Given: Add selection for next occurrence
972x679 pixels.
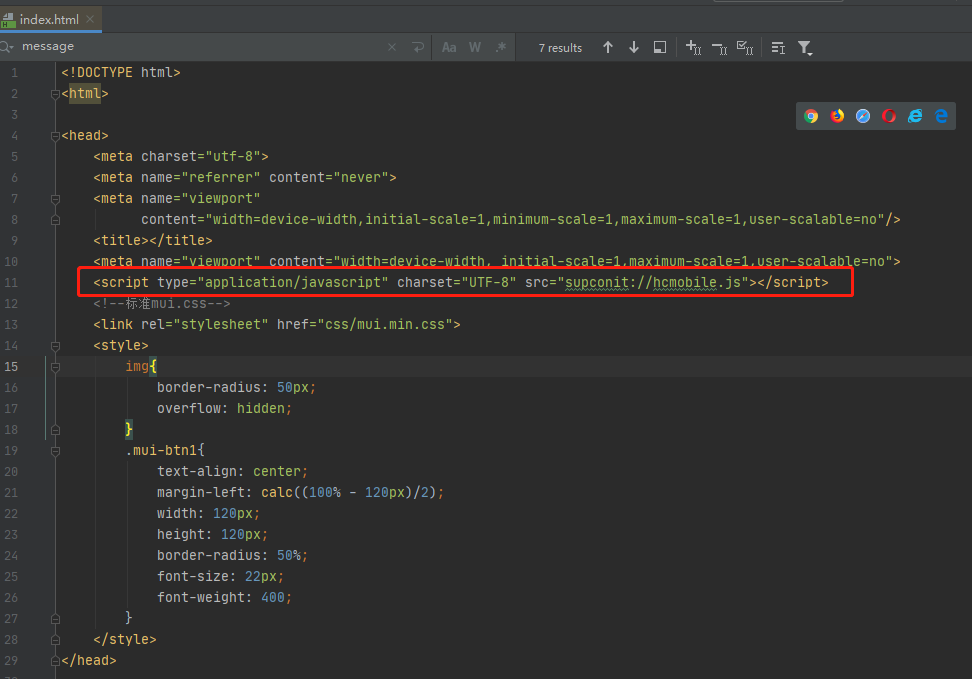Looking at the screenshot, I should tap(694, 47).
